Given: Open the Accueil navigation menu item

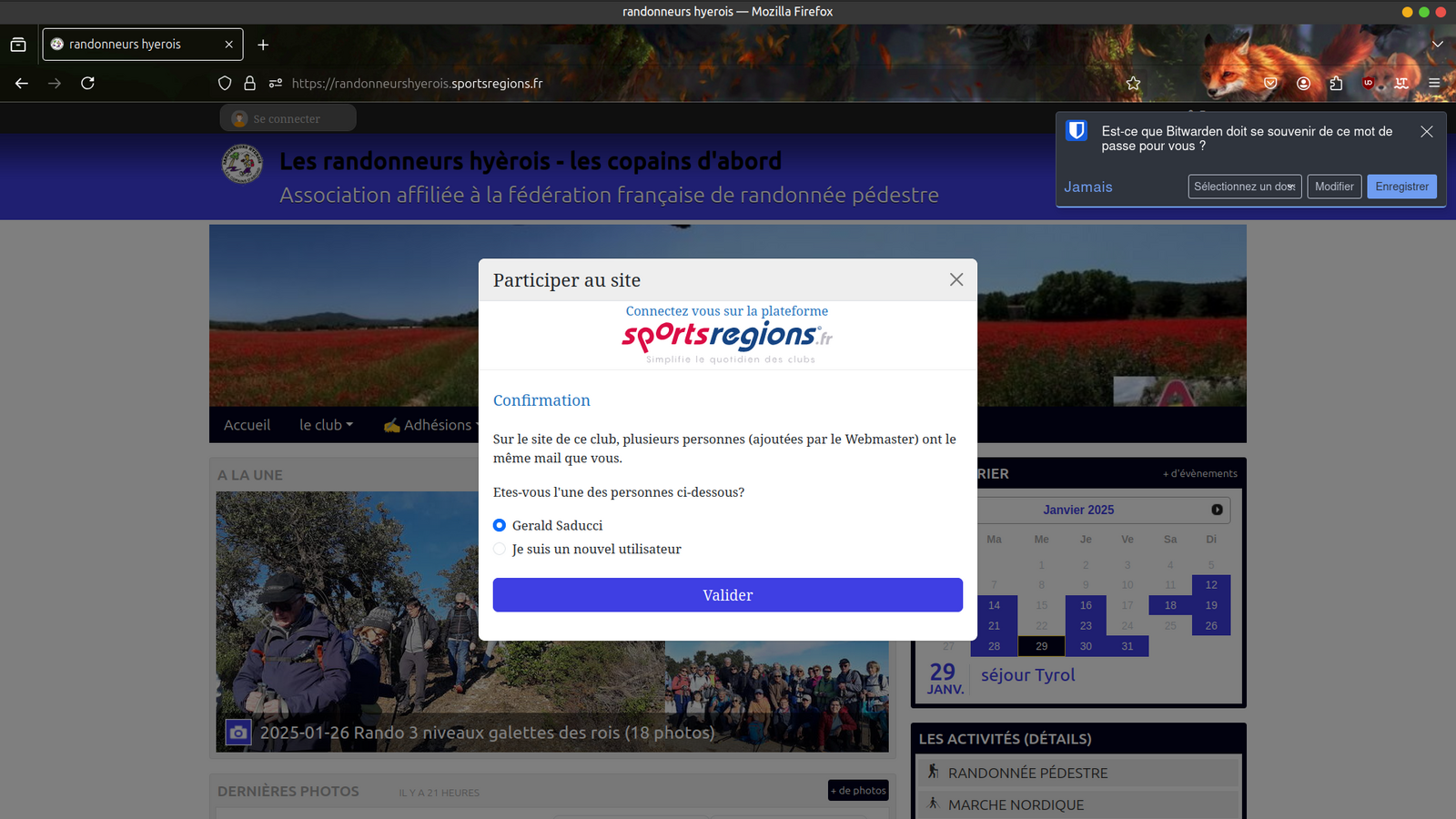Looking at the screenshot, I should (x=247, y=425).
